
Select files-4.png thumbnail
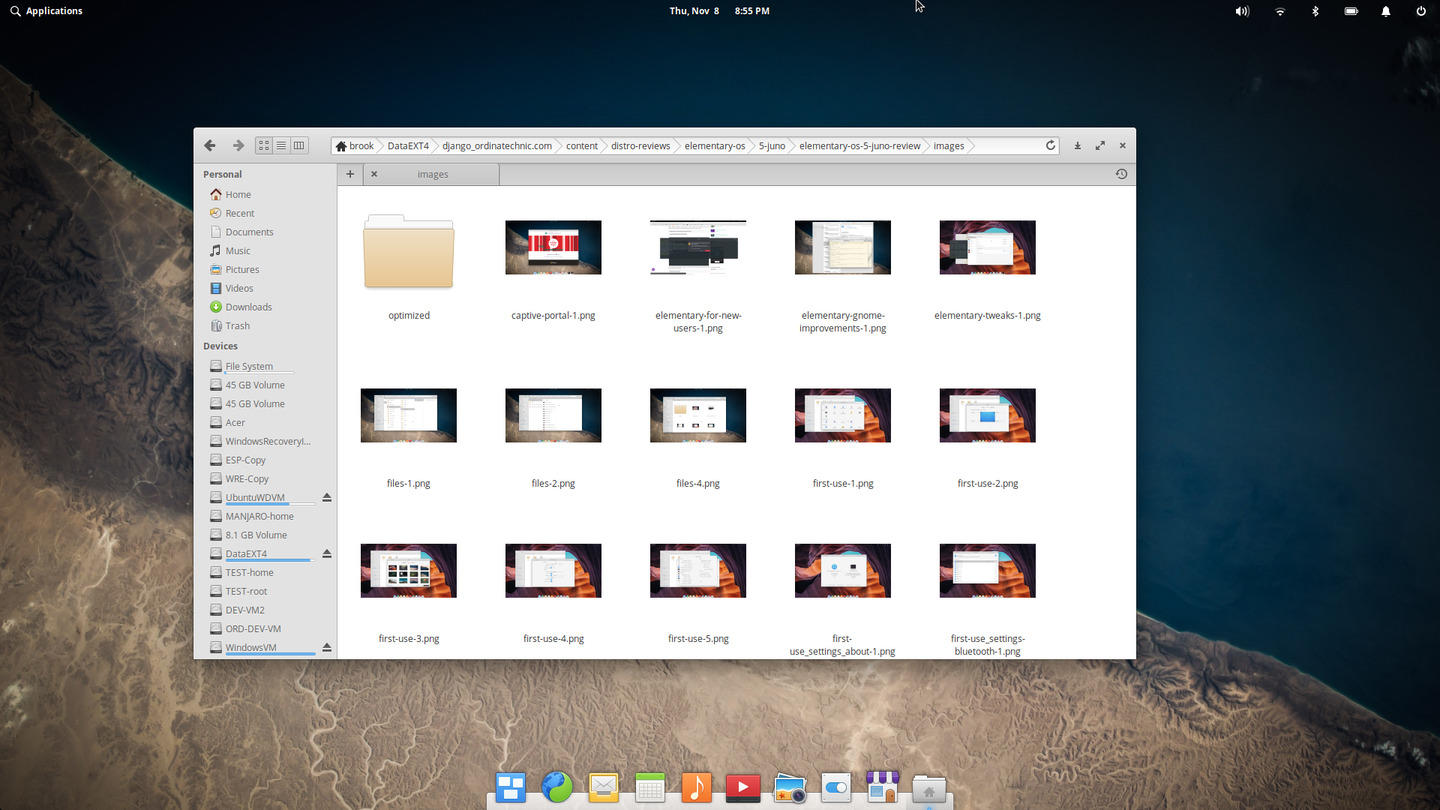tap(698, 415)
